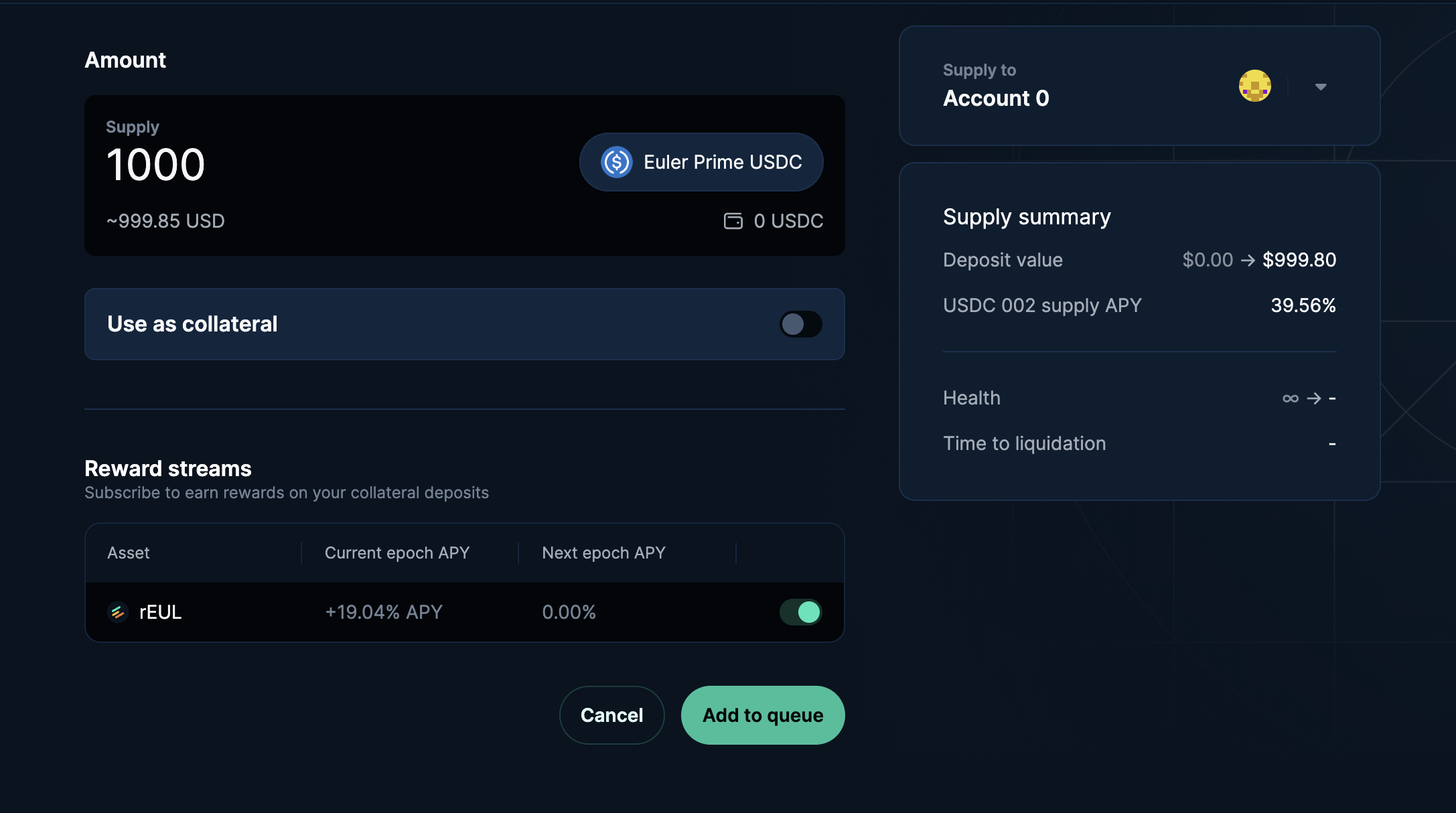
Task: Click the Current epoch APY column header
Action: 397,552
